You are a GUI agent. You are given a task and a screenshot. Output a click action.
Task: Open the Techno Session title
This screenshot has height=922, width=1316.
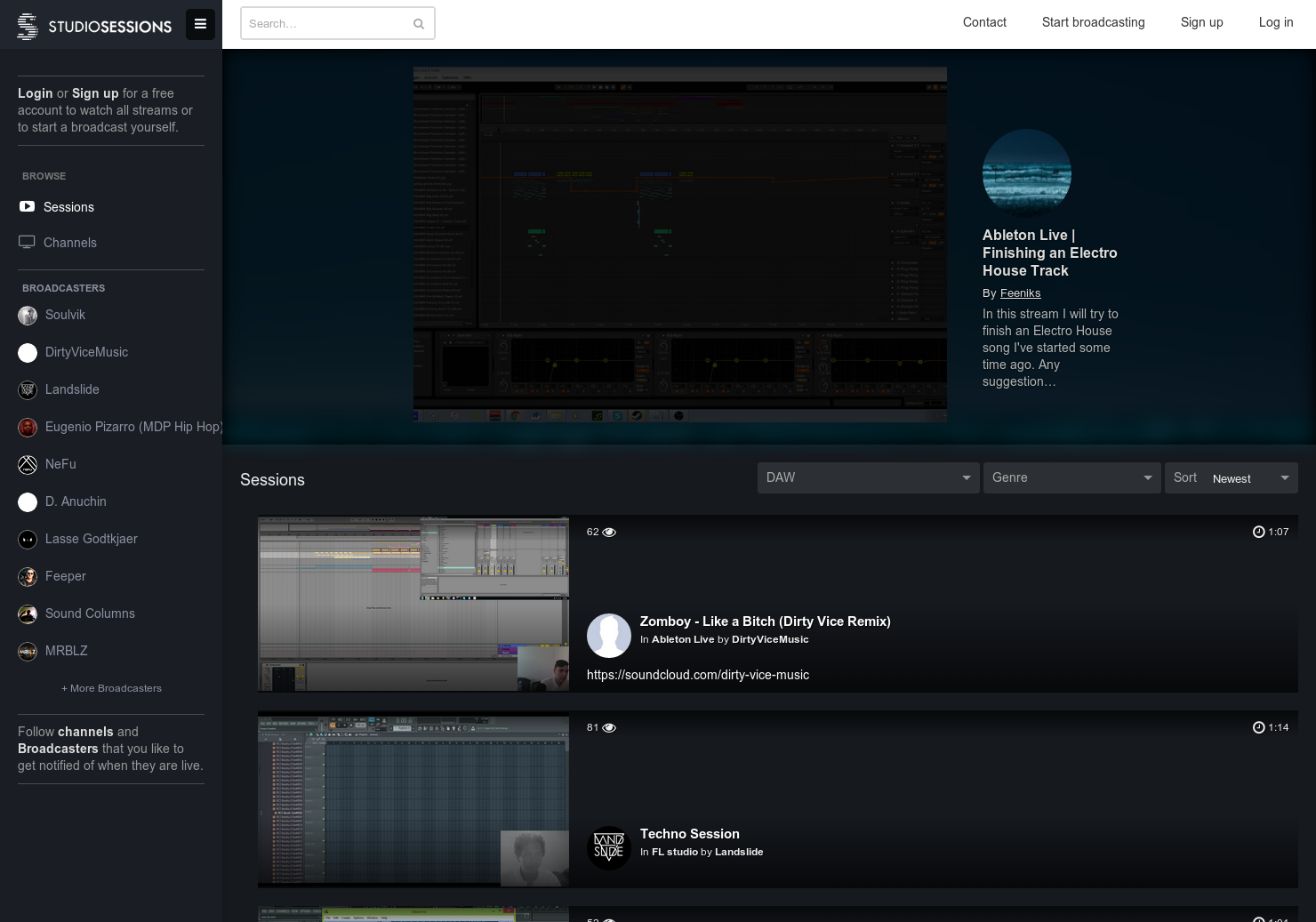[x=690, y=834]
